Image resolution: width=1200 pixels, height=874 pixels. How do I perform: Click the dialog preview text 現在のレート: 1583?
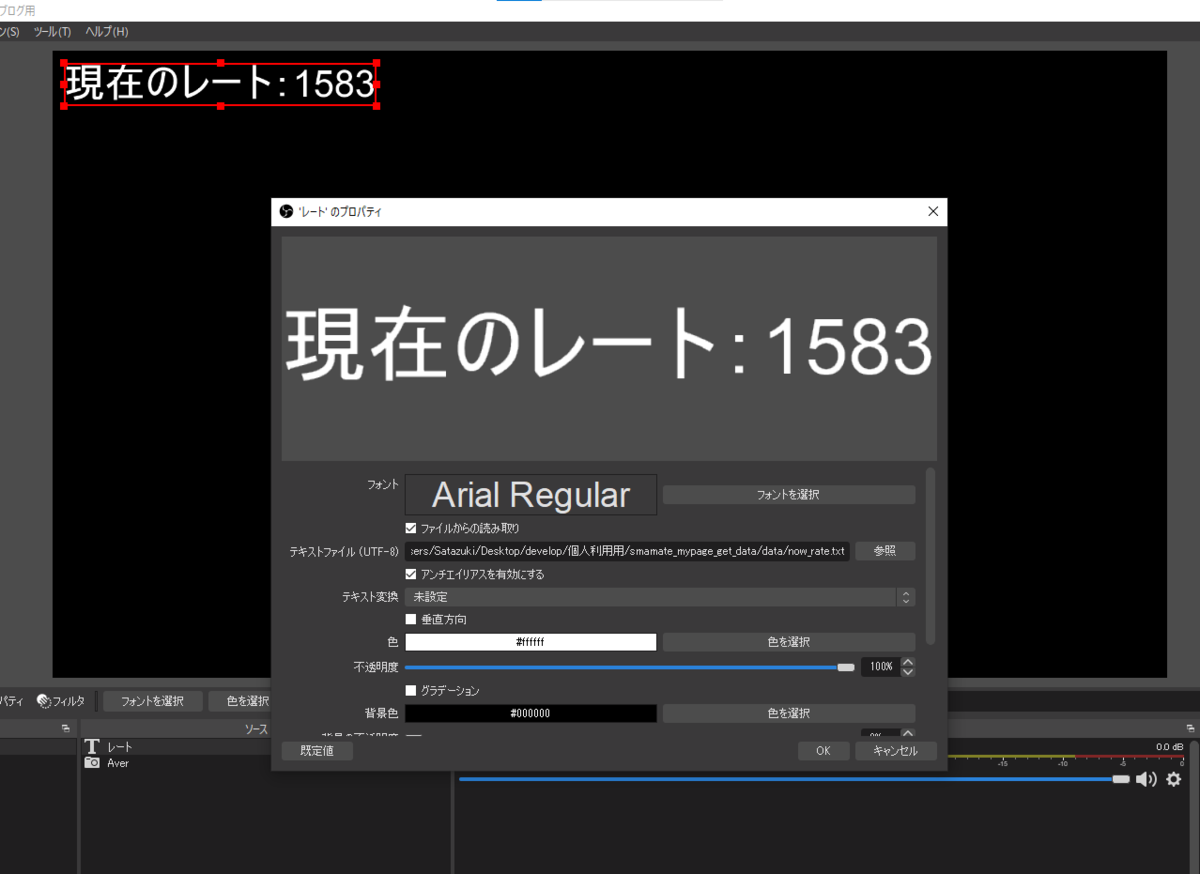(x=609, y=344)
